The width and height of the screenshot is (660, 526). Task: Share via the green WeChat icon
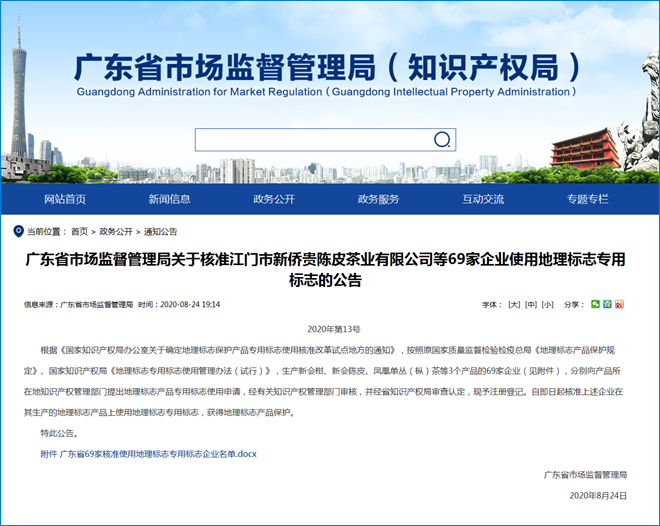[x=595, y=304]
